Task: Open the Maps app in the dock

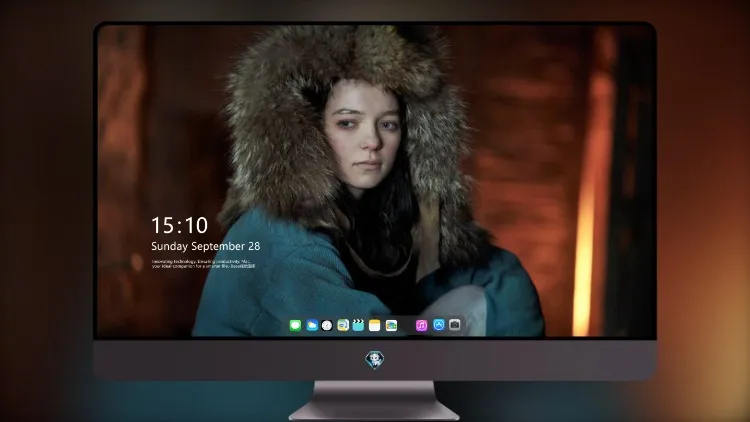Action: (x=343, y=325)
